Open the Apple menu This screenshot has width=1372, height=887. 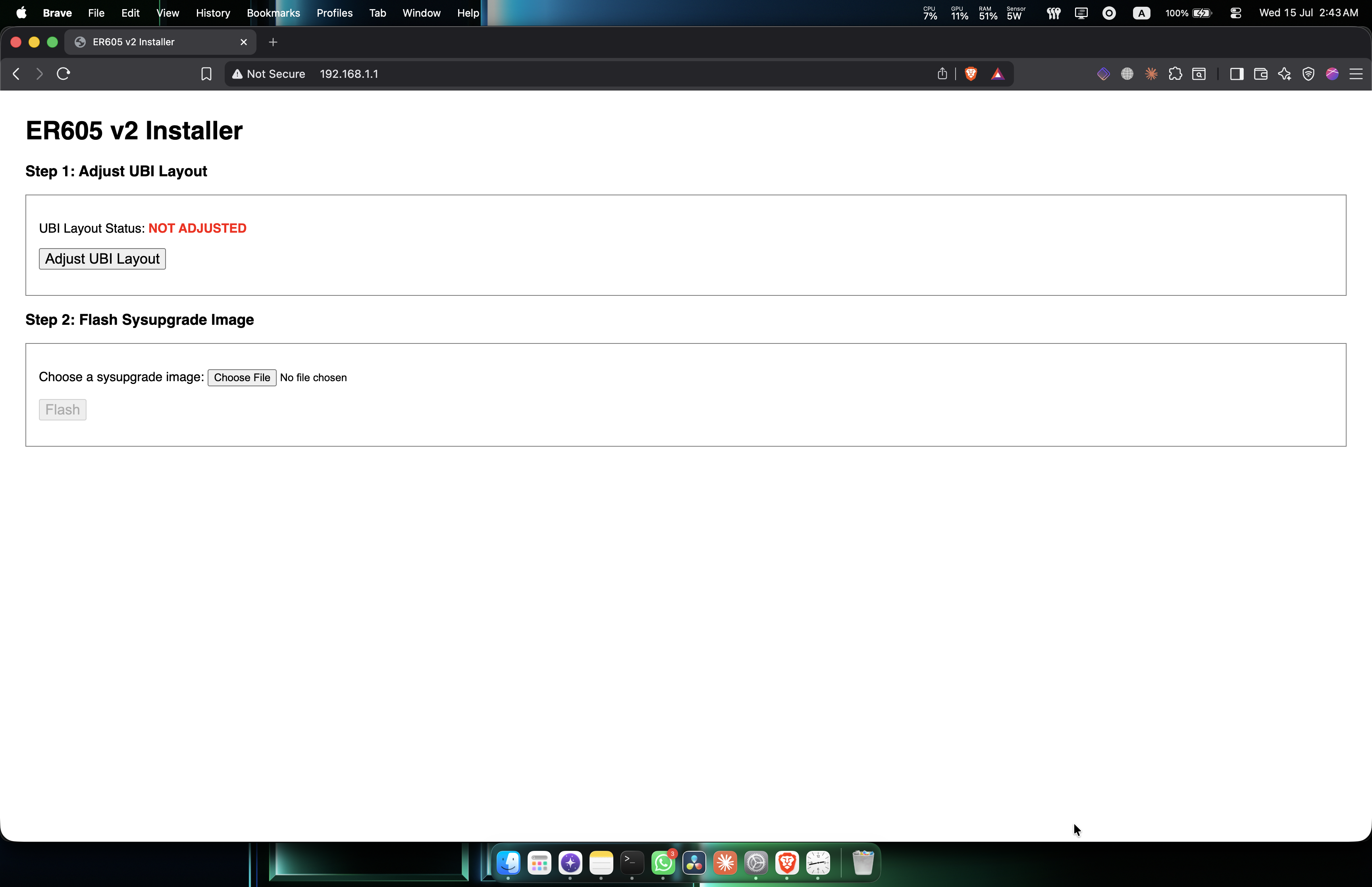[21, 13]
